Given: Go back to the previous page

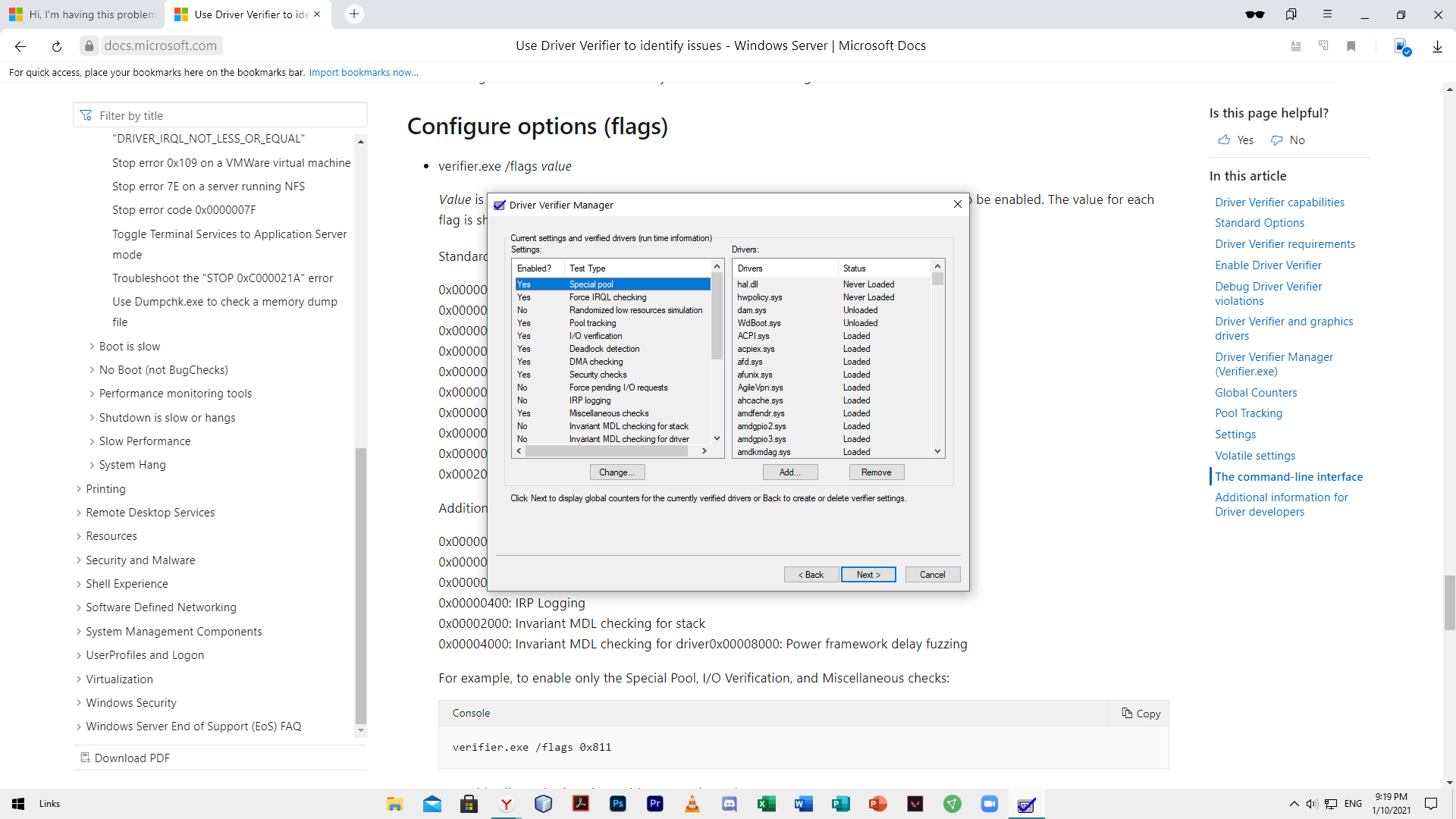Looking at the screenshot, I should pyautogui.click(x=20, y=46).
